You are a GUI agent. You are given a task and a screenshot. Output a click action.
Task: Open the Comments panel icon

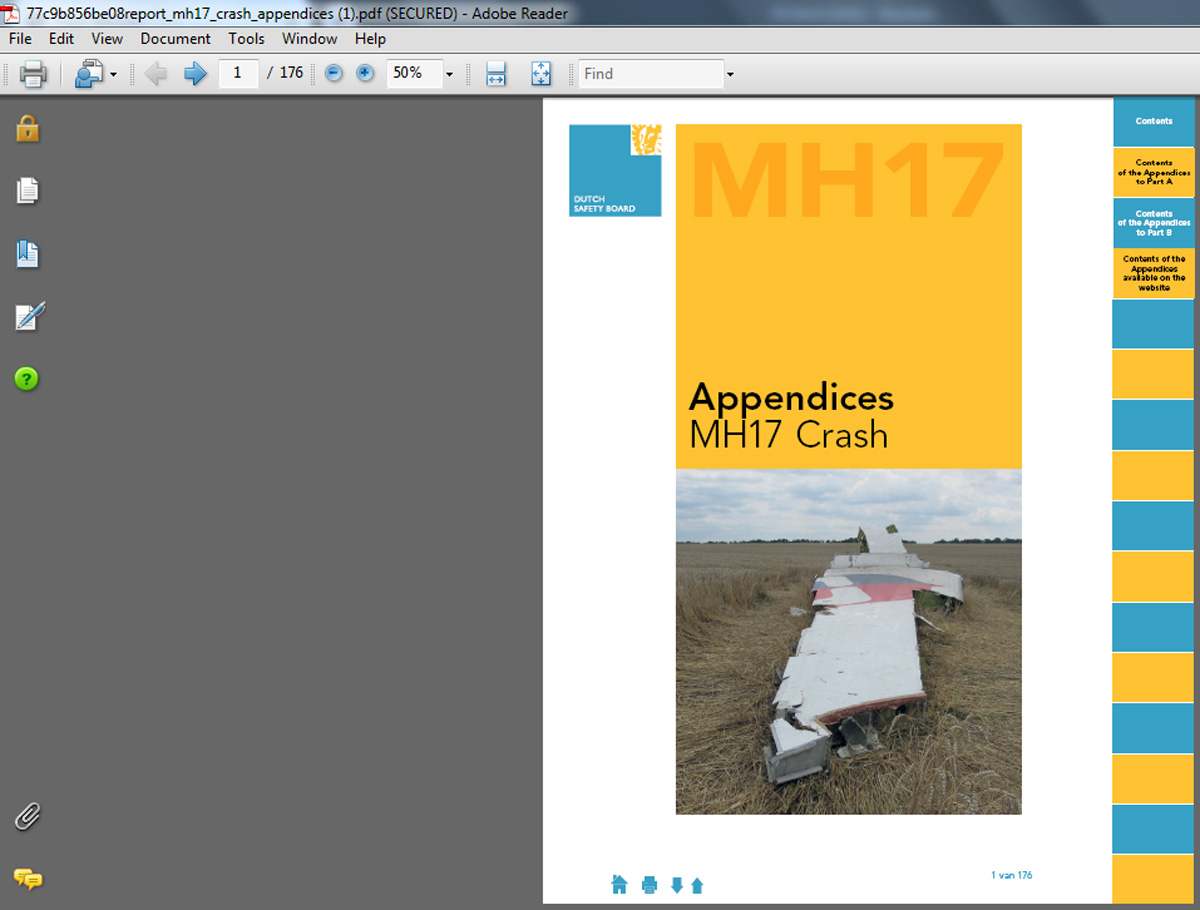coord(28,879)
